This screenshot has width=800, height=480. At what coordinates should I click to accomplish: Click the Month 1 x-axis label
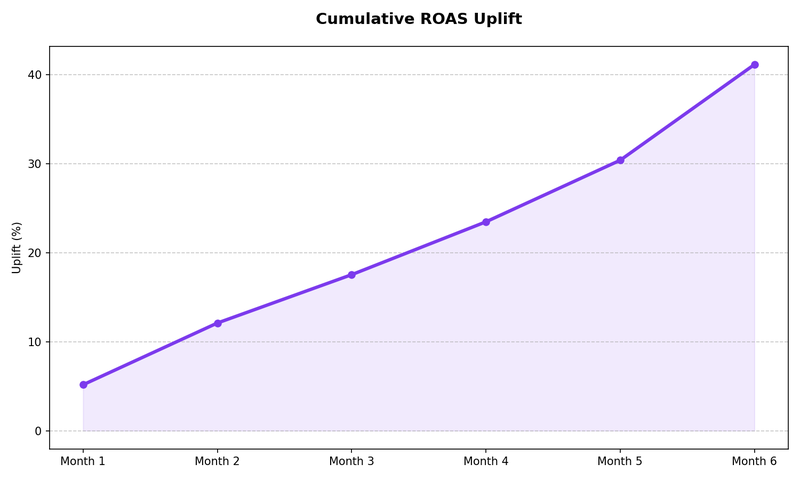pyautogui.click(x=83, y=462)
